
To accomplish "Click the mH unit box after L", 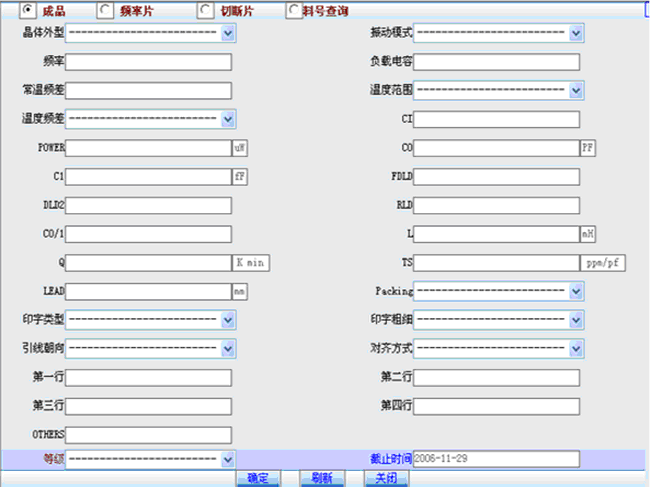I will (588, 234).
